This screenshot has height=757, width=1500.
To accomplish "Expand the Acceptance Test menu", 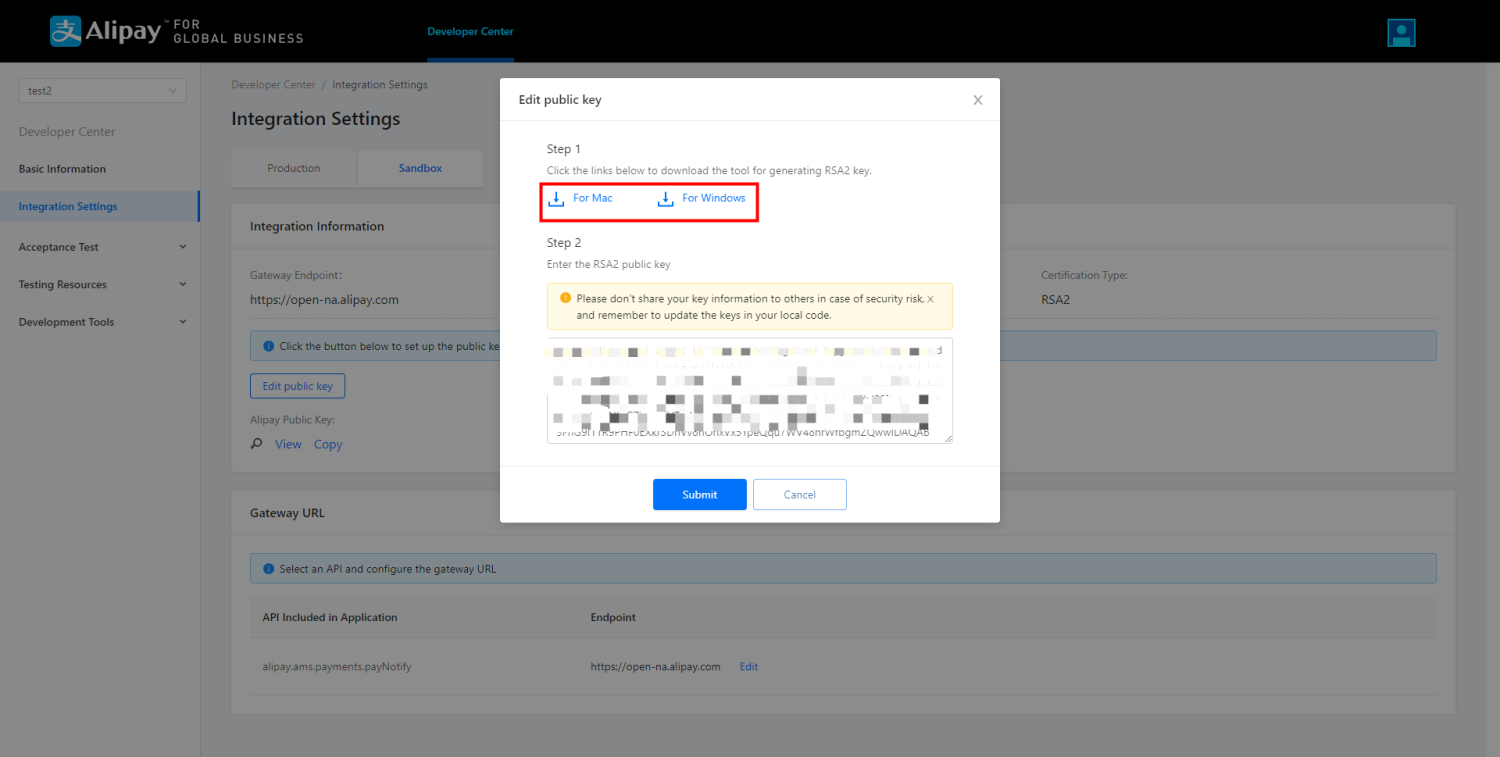I will [102, 247].
